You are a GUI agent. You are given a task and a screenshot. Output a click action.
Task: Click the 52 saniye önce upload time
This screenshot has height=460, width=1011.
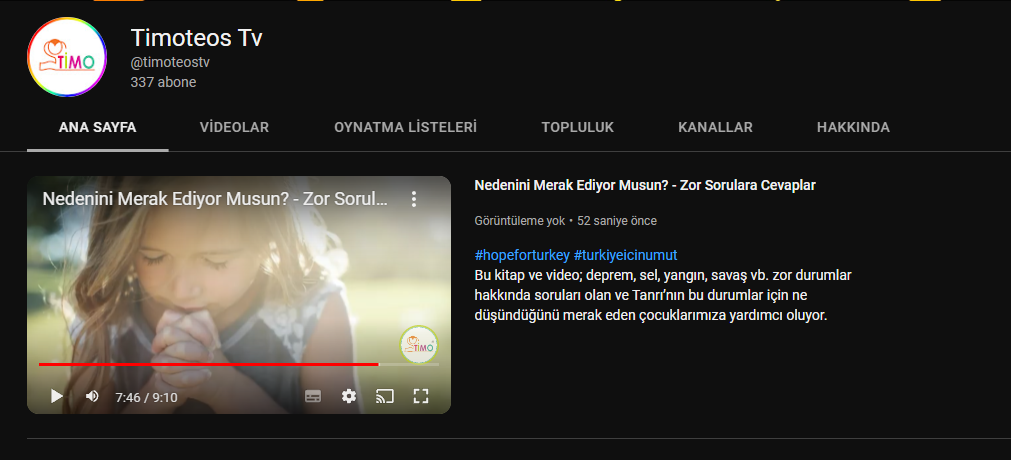(x=617, y=221)
